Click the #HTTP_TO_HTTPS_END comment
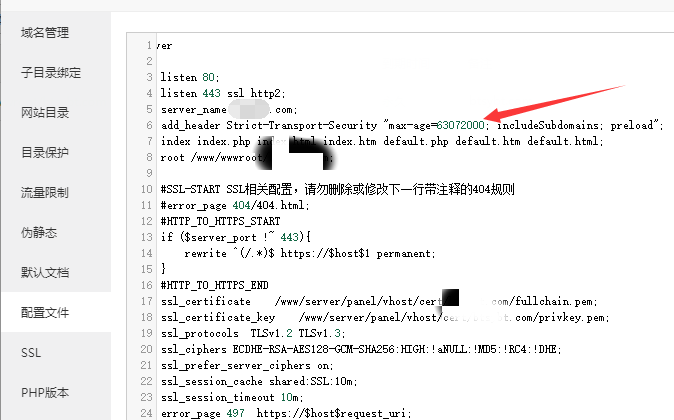The image size is (674, 420). [x=214, y=285]
